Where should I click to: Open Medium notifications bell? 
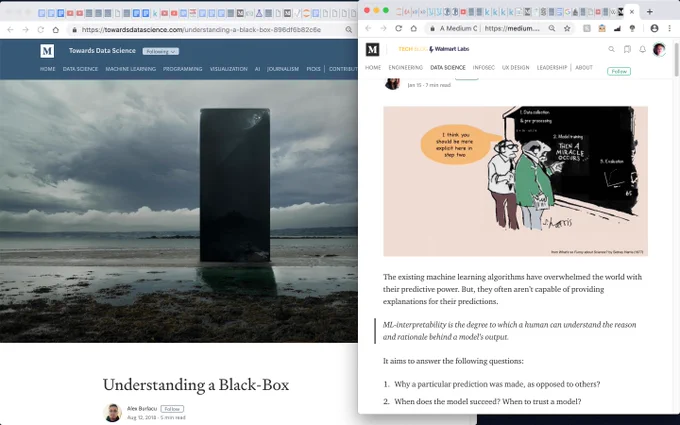coord(643,49)
